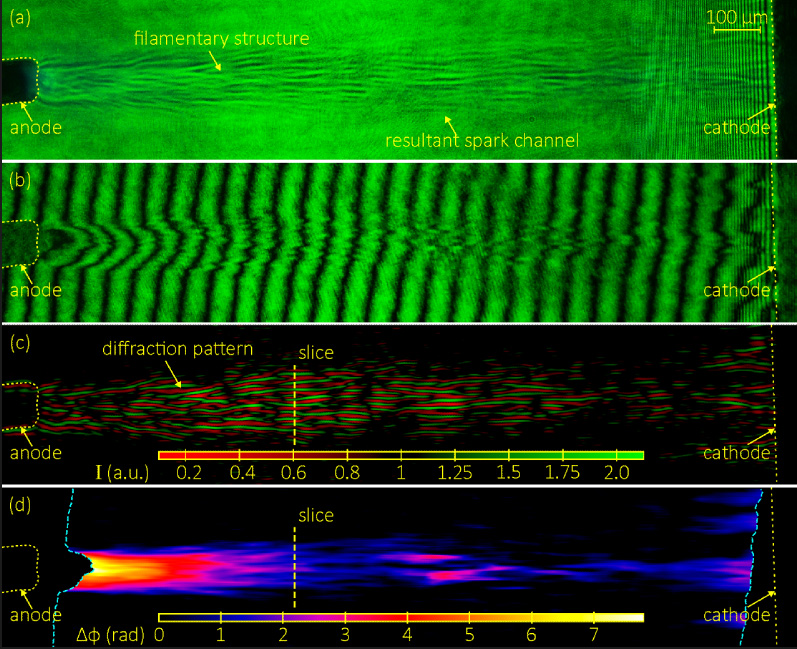Image resolution: width=797 pixels, height=649 pixels.
Task: Click the "100 µm" scale bar label
Action: pos(737,18)
